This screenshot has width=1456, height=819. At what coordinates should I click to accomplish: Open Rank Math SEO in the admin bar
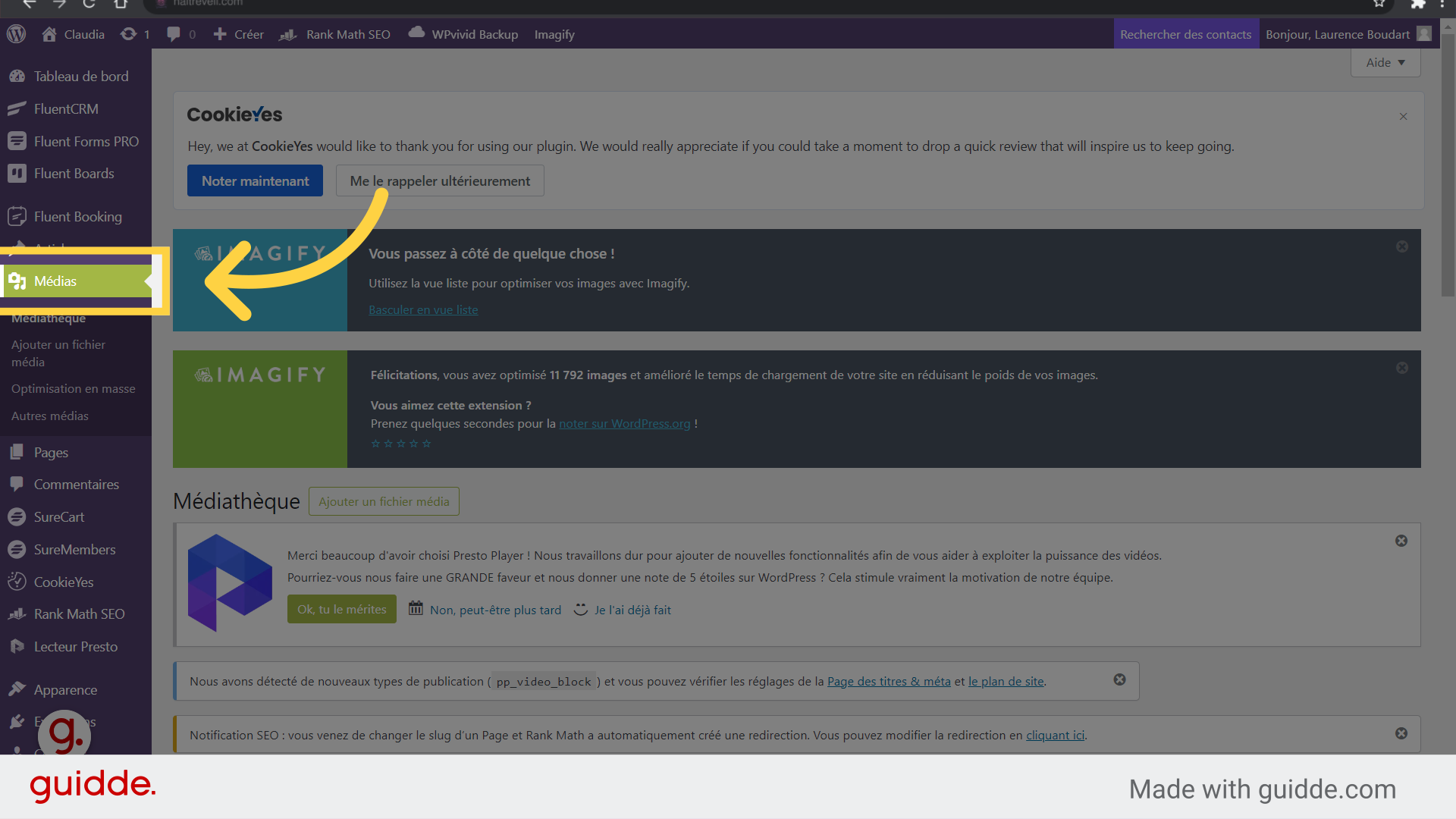pos(335,34)
